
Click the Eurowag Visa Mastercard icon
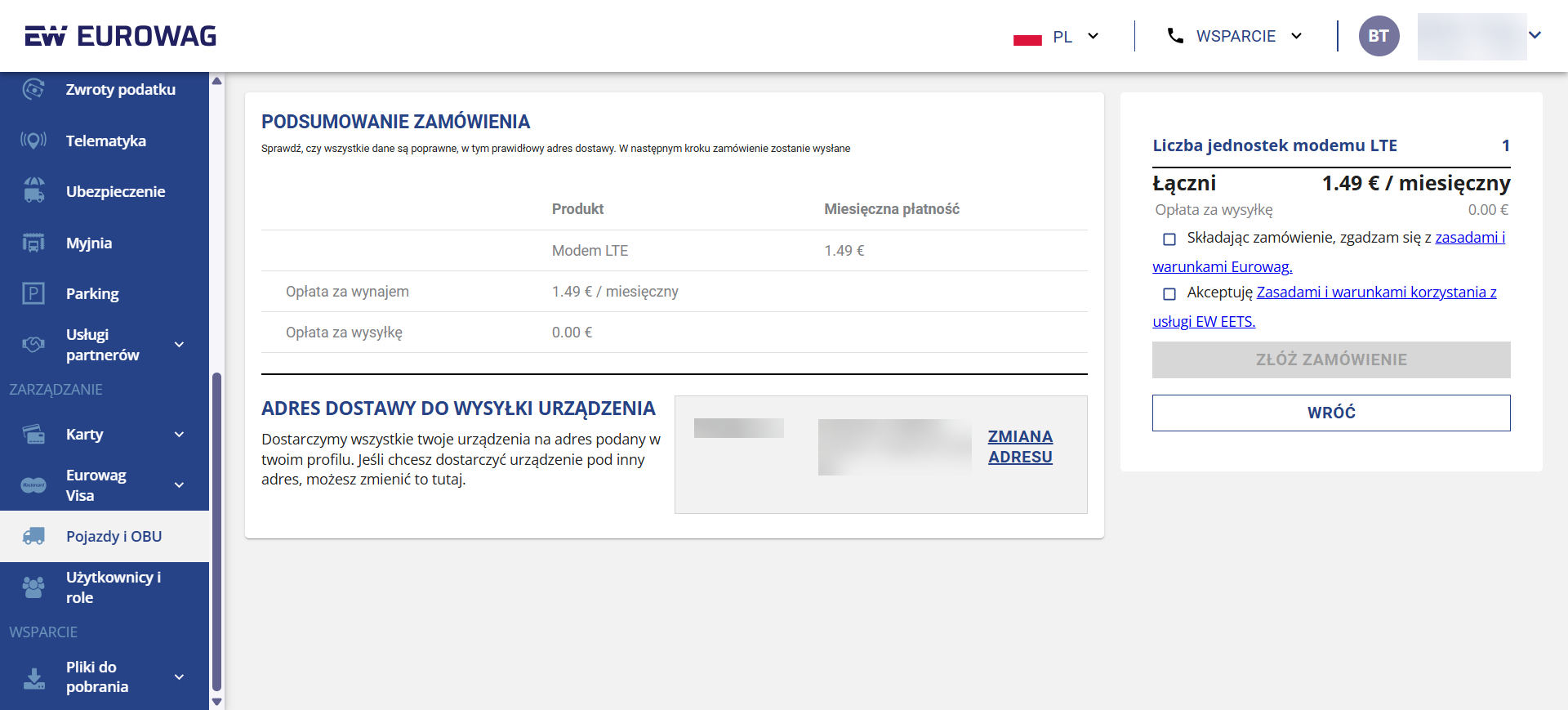pos(33,485)
